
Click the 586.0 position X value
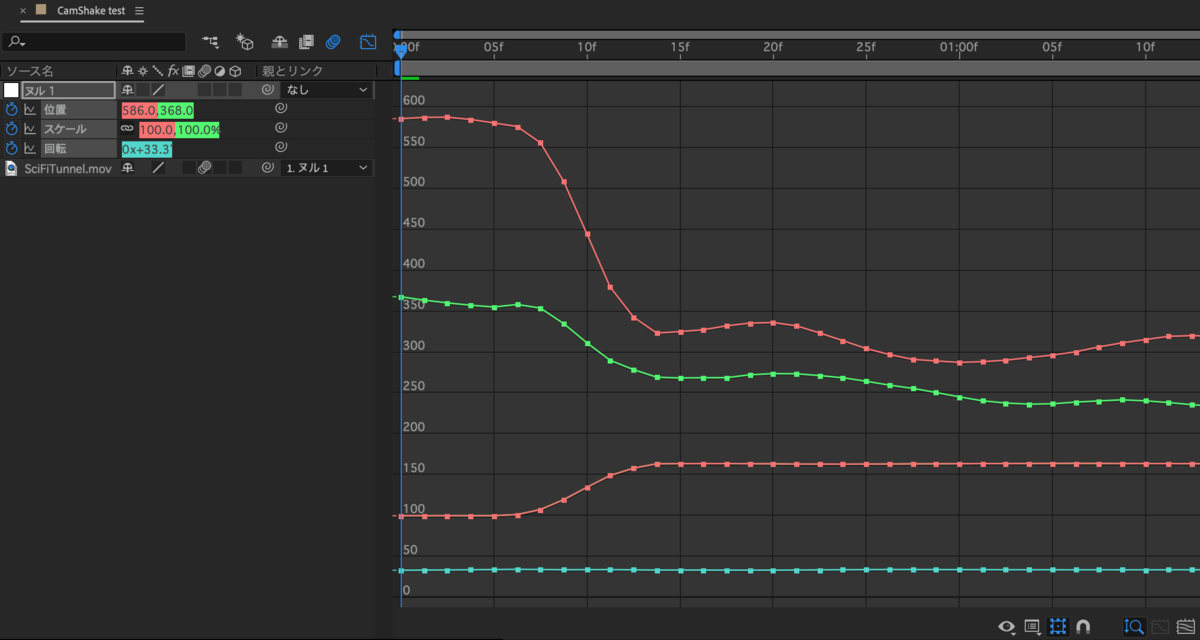tap(138, 110)
